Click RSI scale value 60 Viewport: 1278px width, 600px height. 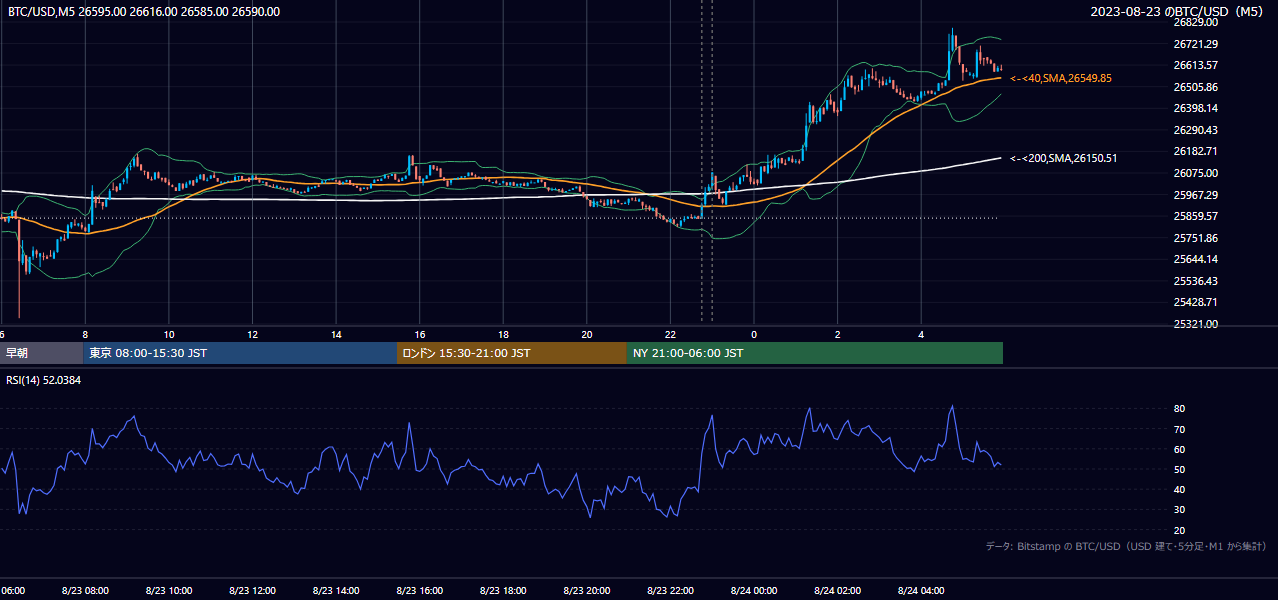coord(1179,449)
